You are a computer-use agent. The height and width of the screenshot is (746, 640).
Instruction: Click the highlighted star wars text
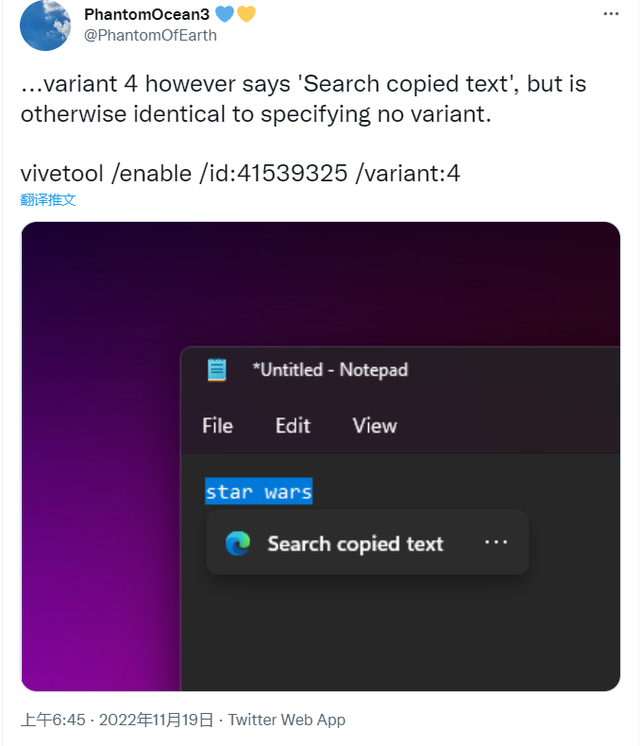259,492
